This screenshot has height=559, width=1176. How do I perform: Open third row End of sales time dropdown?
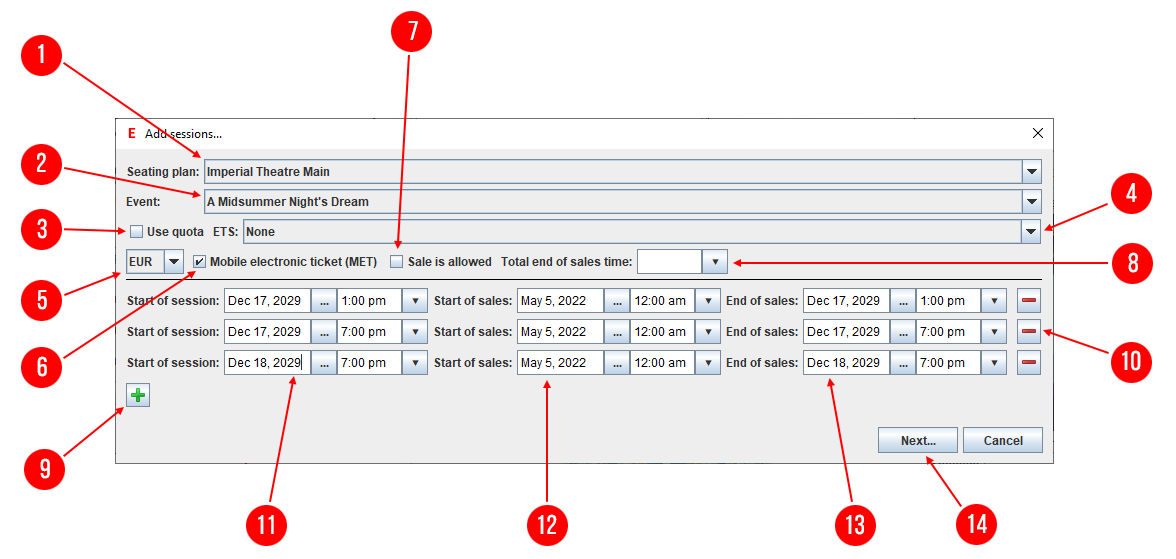coord(994,363)
